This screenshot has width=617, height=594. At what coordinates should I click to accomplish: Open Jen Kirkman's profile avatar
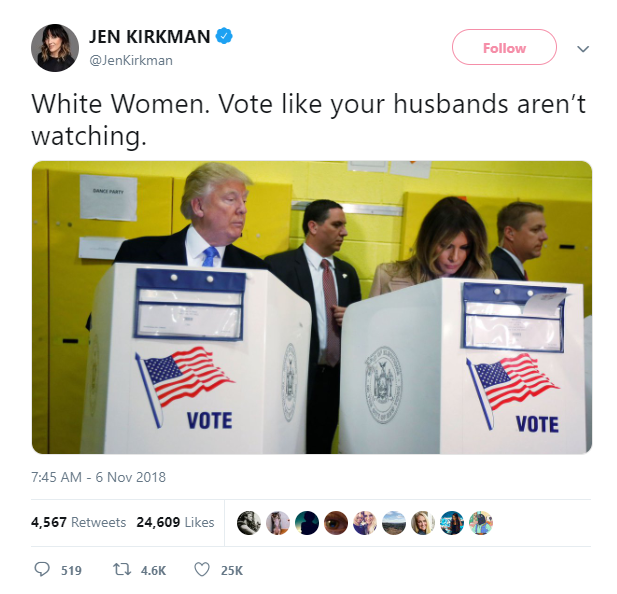click(55, 48)
